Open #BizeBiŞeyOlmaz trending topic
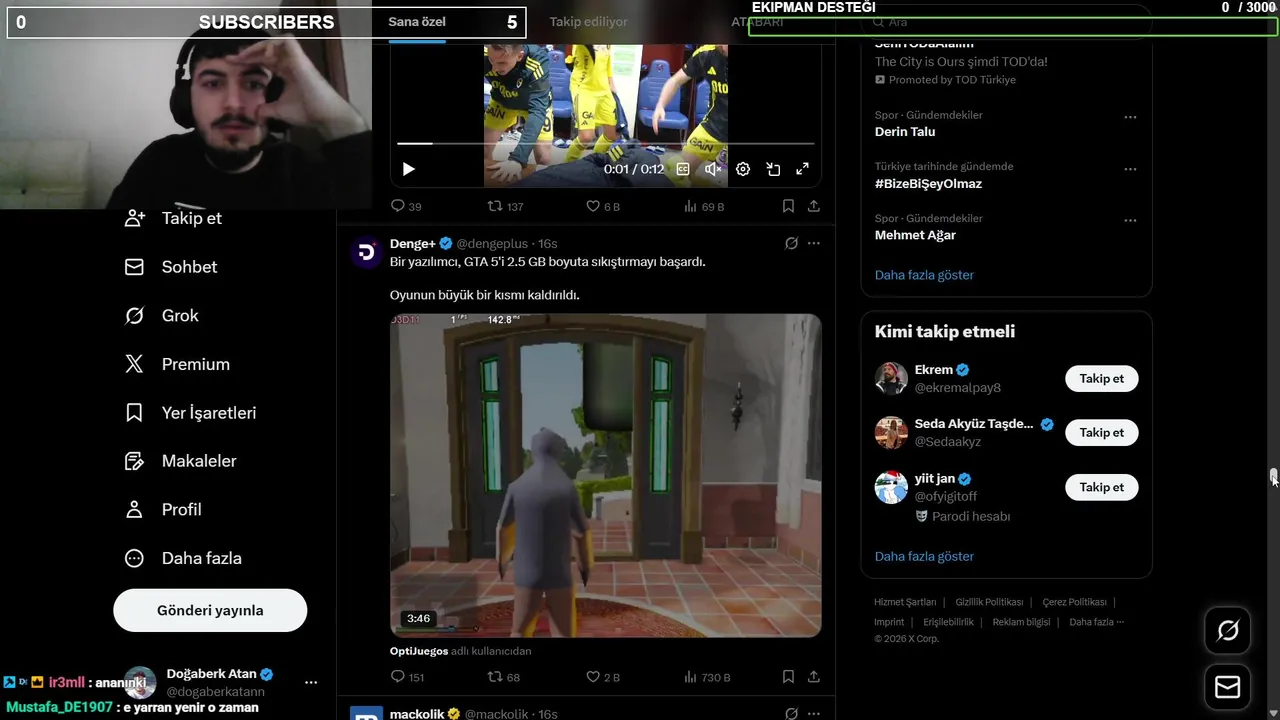 coord(928,184)
